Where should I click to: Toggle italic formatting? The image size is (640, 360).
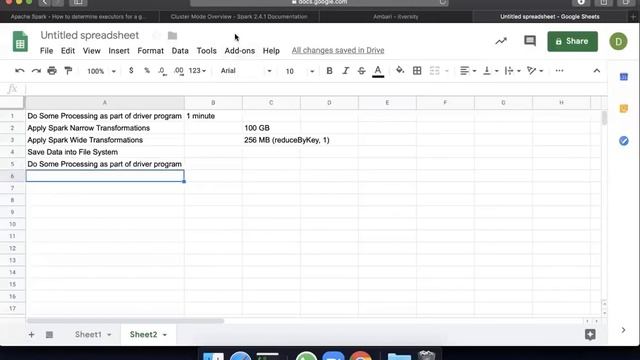[x=345, y=71]
